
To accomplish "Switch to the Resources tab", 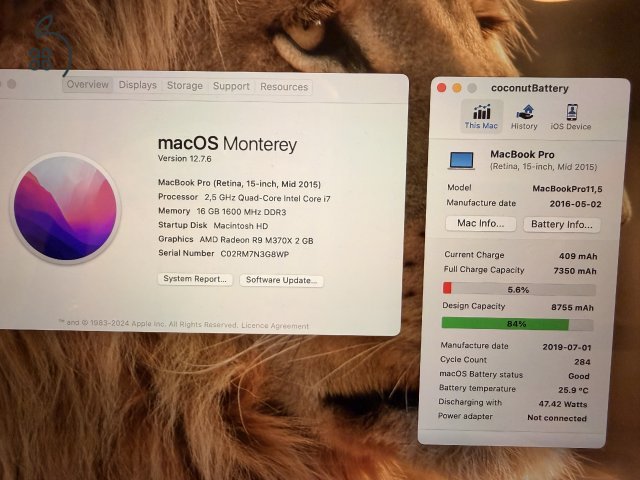I will [x=284, y=87].
